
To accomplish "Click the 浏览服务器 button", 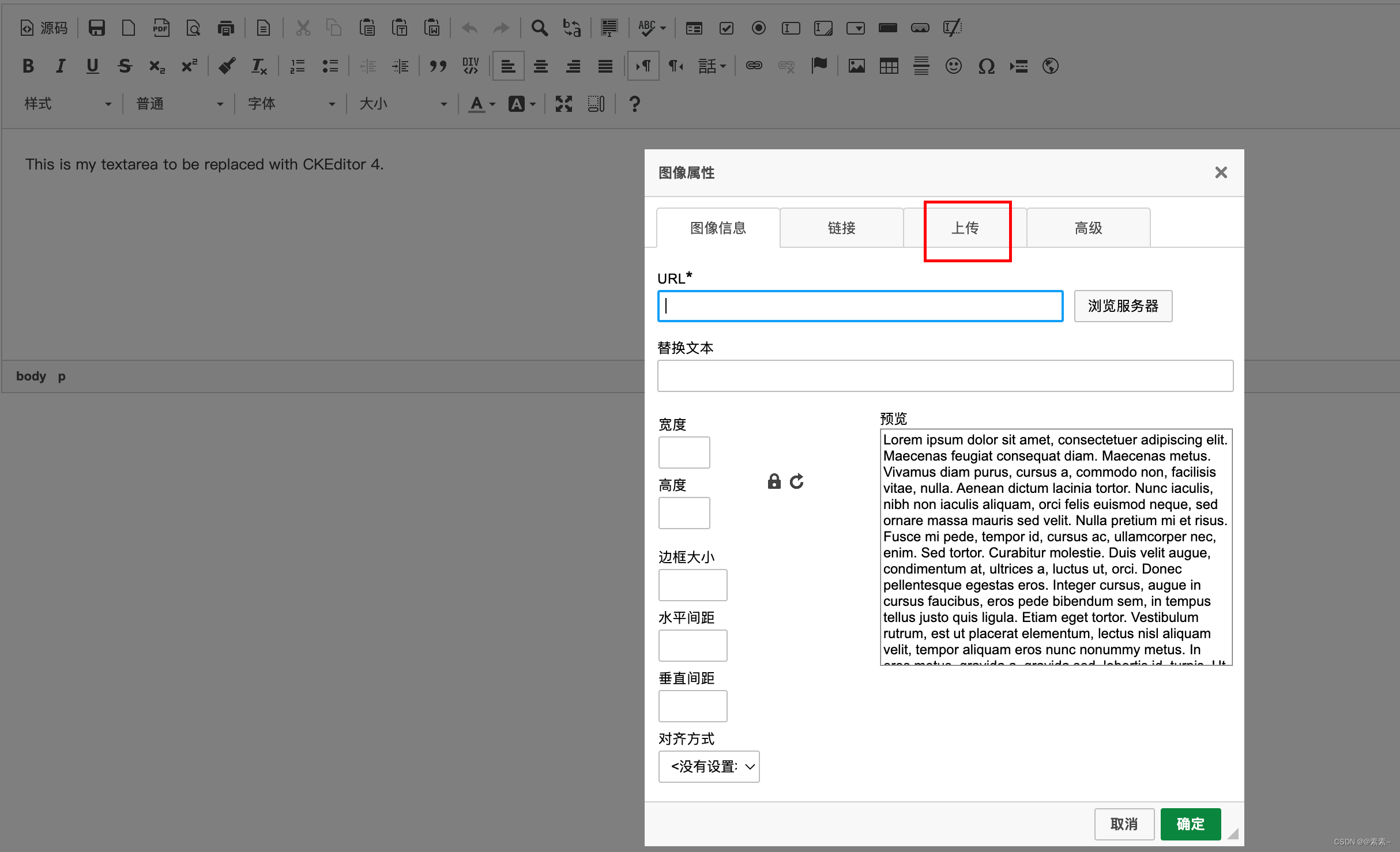I will click(1123, 306).
